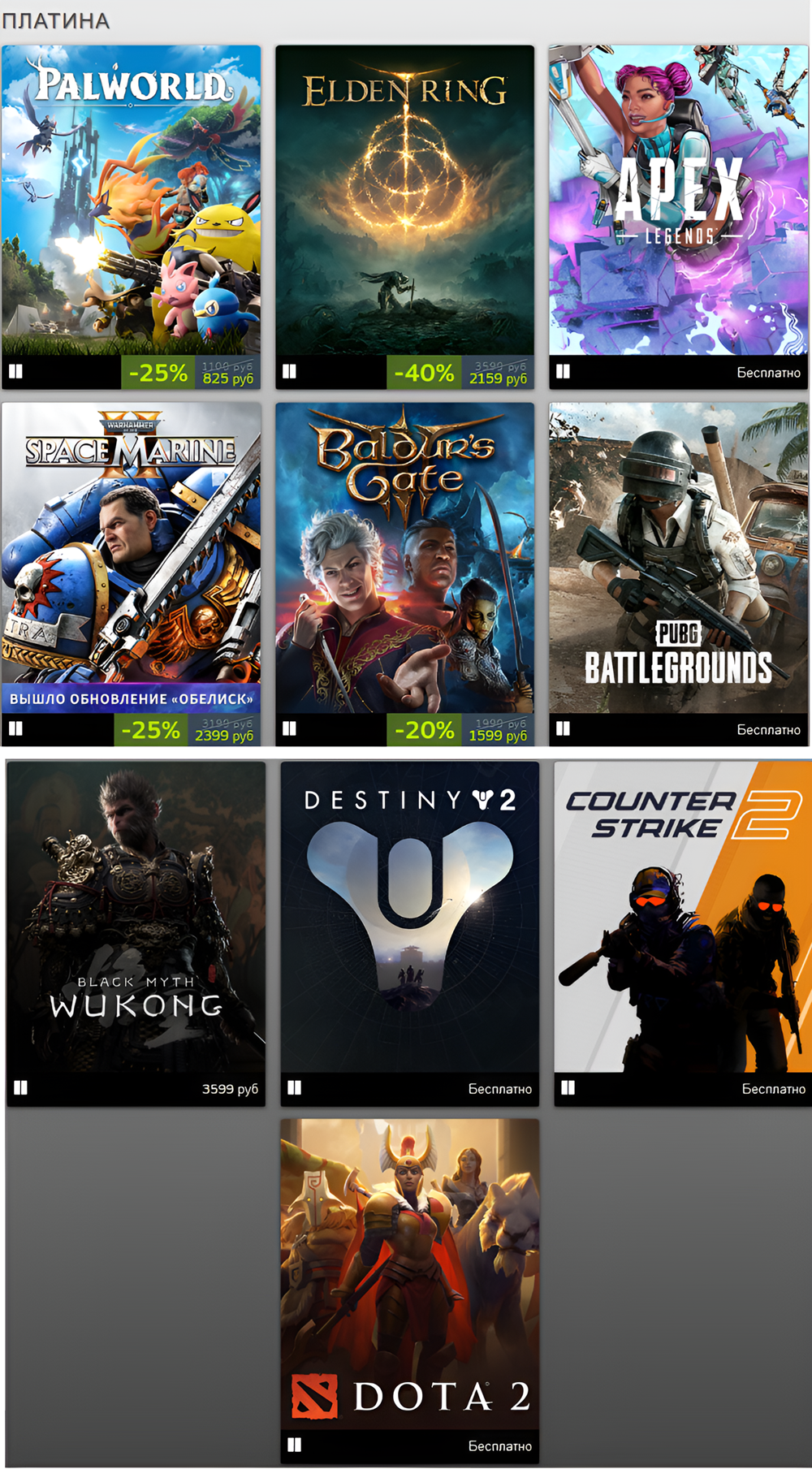Viewport: 812px width, 1469px height.
Task: Click Windows icon under Dota 2 cover
Action: point(295,1445)
